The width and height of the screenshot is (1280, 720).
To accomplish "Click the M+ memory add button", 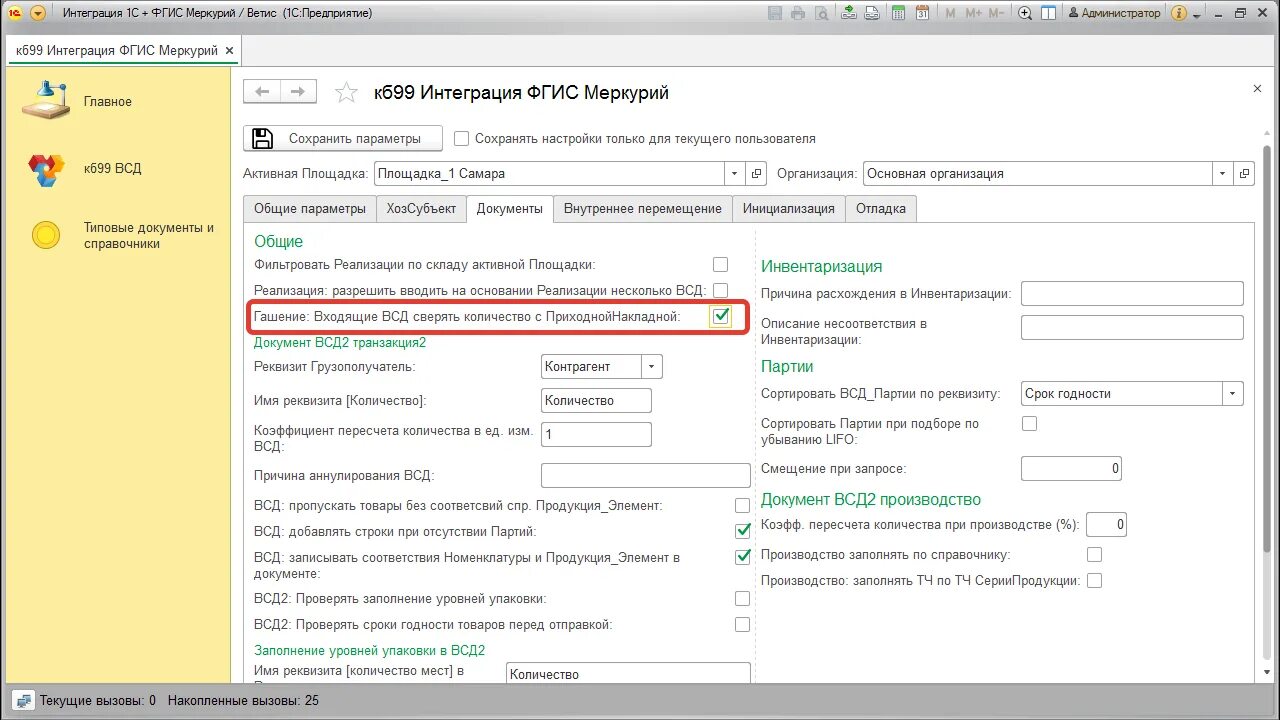I will (x=972, y=13).
